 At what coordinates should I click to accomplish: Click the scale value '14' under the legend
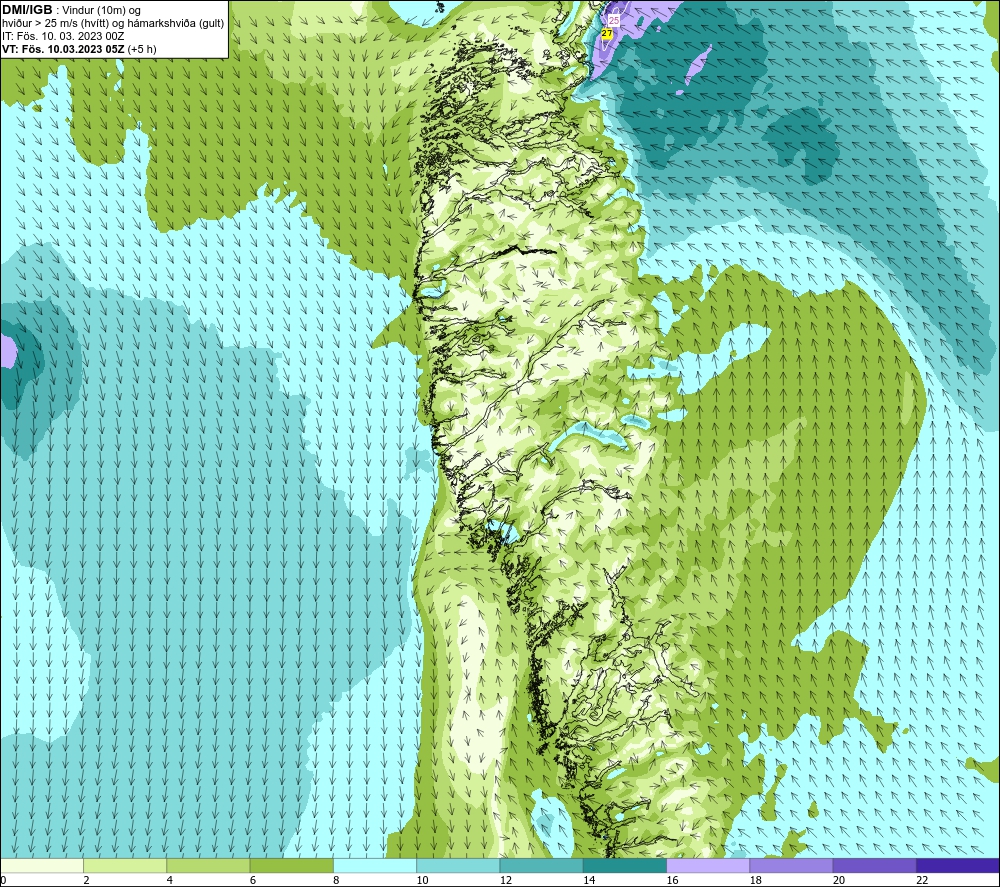pos(589,880)
